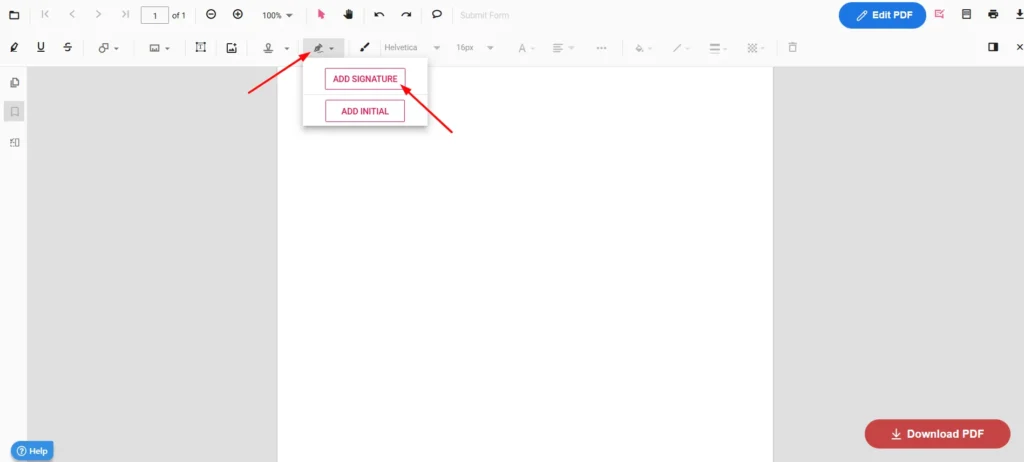Collapse the signature tool dropdown arrow
The height and width of the screenshot is (462, 1024).
[332, 48]
